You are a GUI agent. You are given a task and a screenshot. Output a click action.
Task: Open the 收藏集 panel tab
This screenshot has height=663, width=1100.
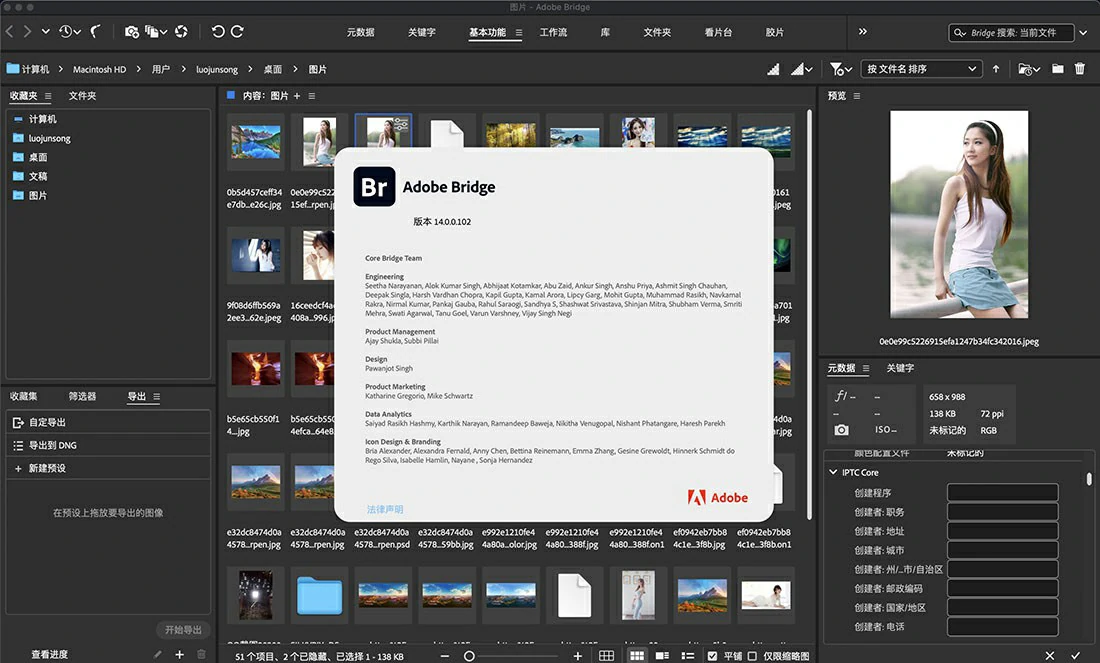click(x=24, y=396)
